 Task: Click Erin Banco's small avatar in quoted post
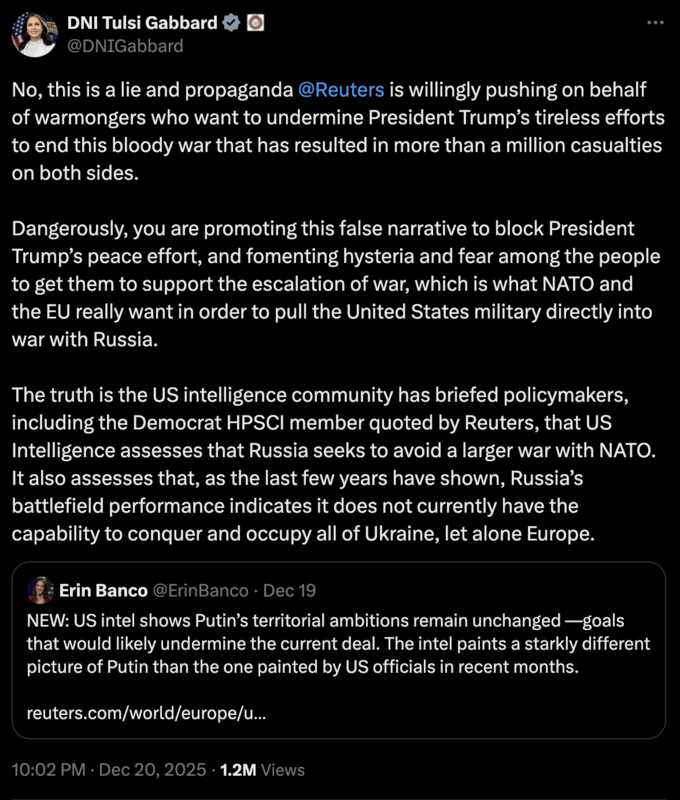pos(40,590)
